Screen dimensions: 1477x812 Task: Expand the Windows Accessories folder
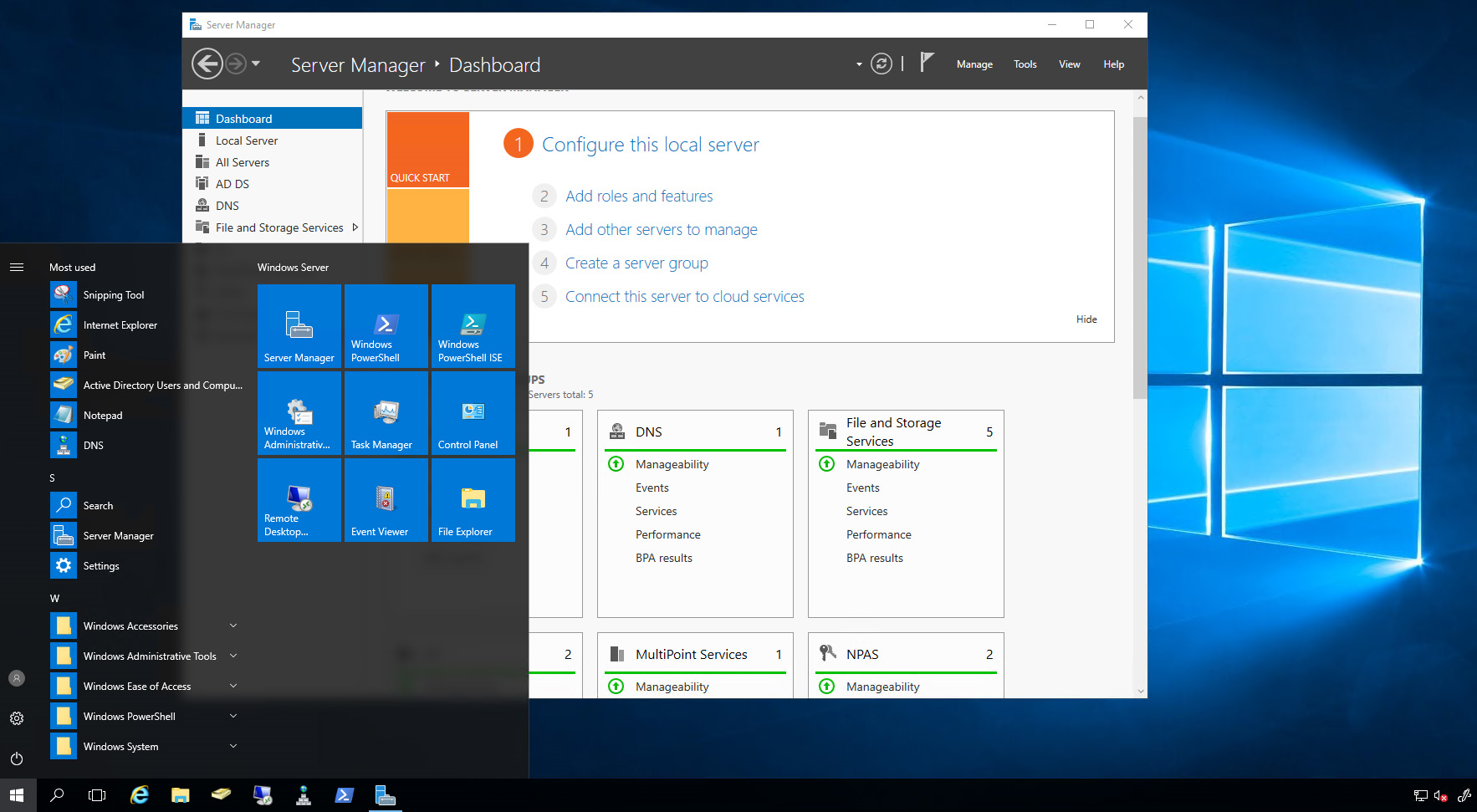[130, 626]
